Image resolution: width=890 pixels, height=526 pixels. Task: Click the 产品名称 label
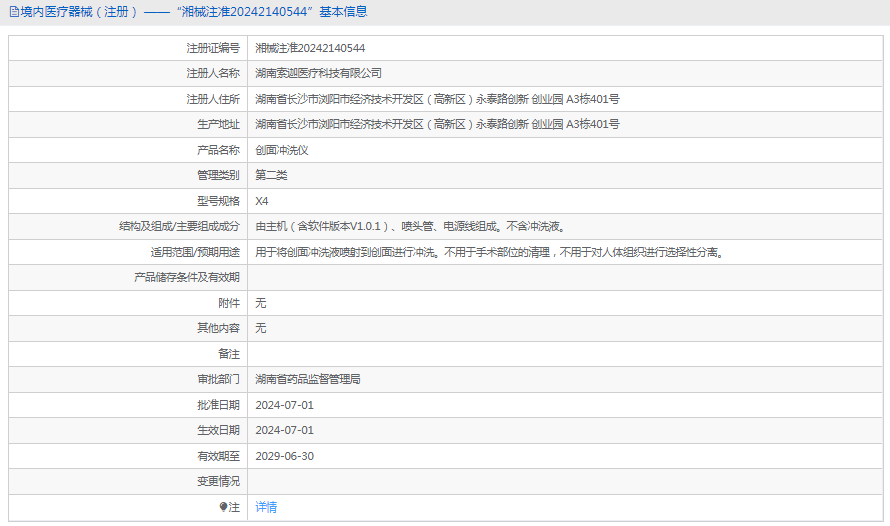[x=218, y=150]
